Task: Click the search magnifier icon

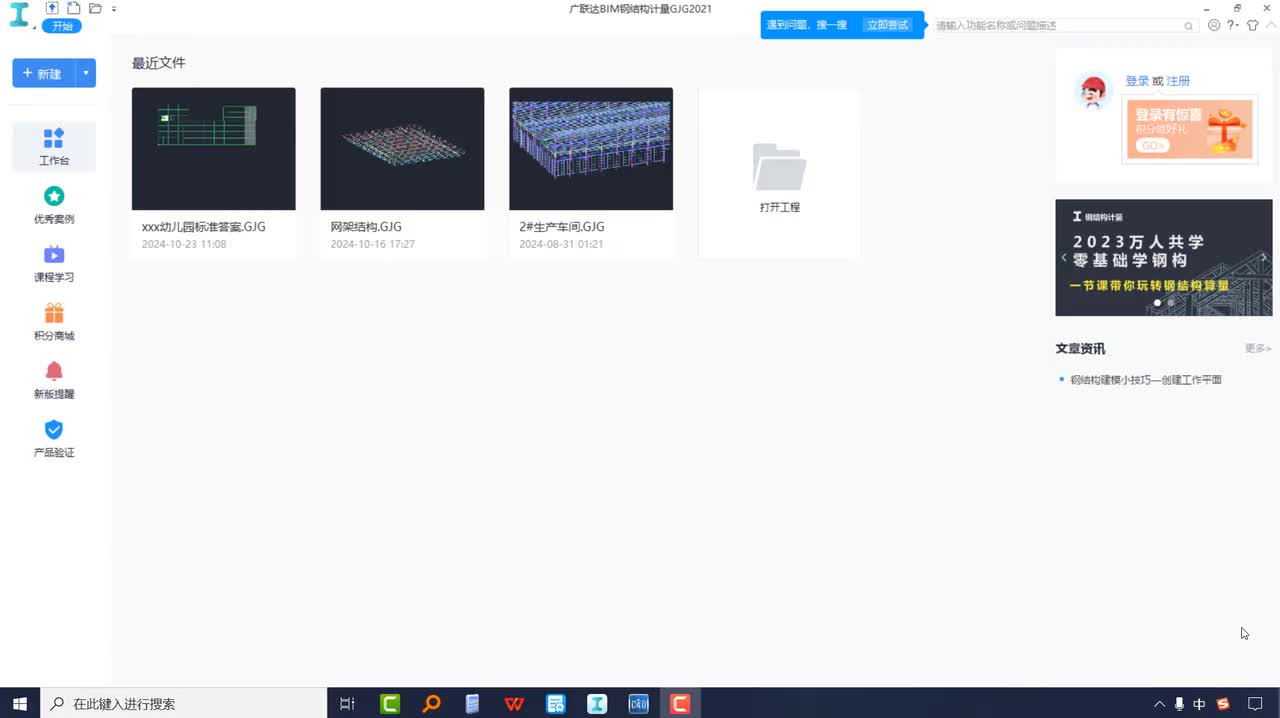Action: (1189, 26)
